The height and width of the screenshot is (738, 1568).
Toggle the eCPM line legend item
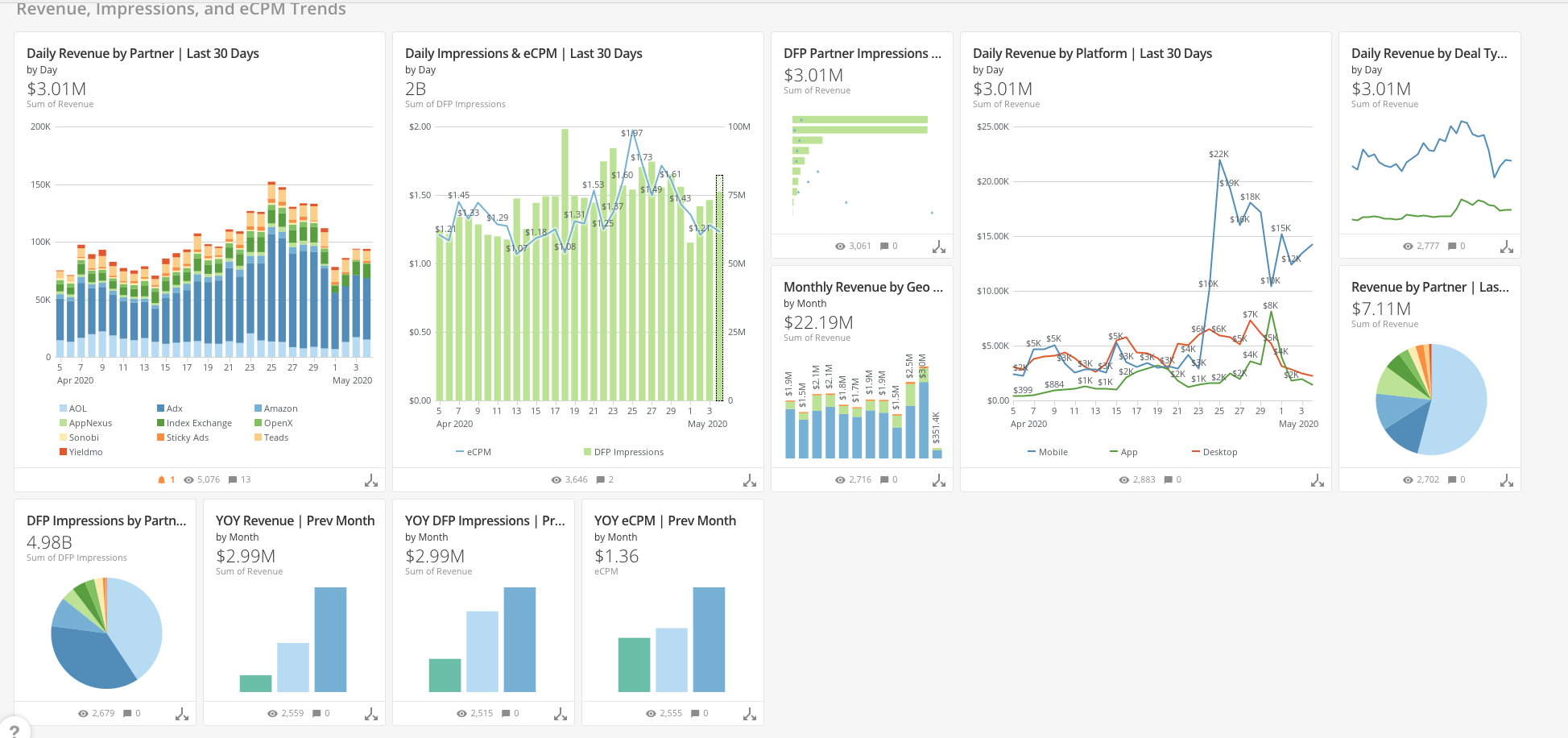tap(474, 453)
